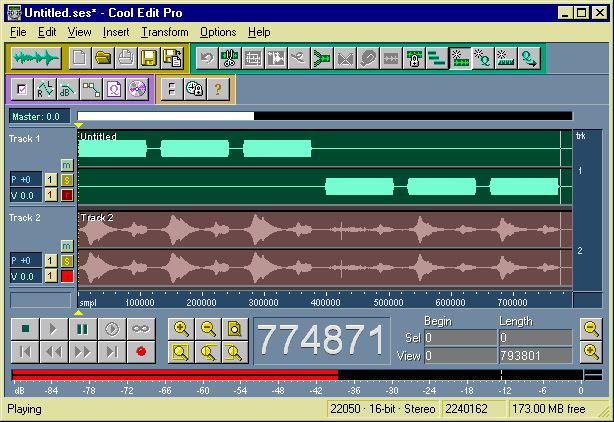This screenshot has height=422, width=614.
Task: Save the session with the floppy disk icon
Action: pyautogui.click(x=149, y=58)
